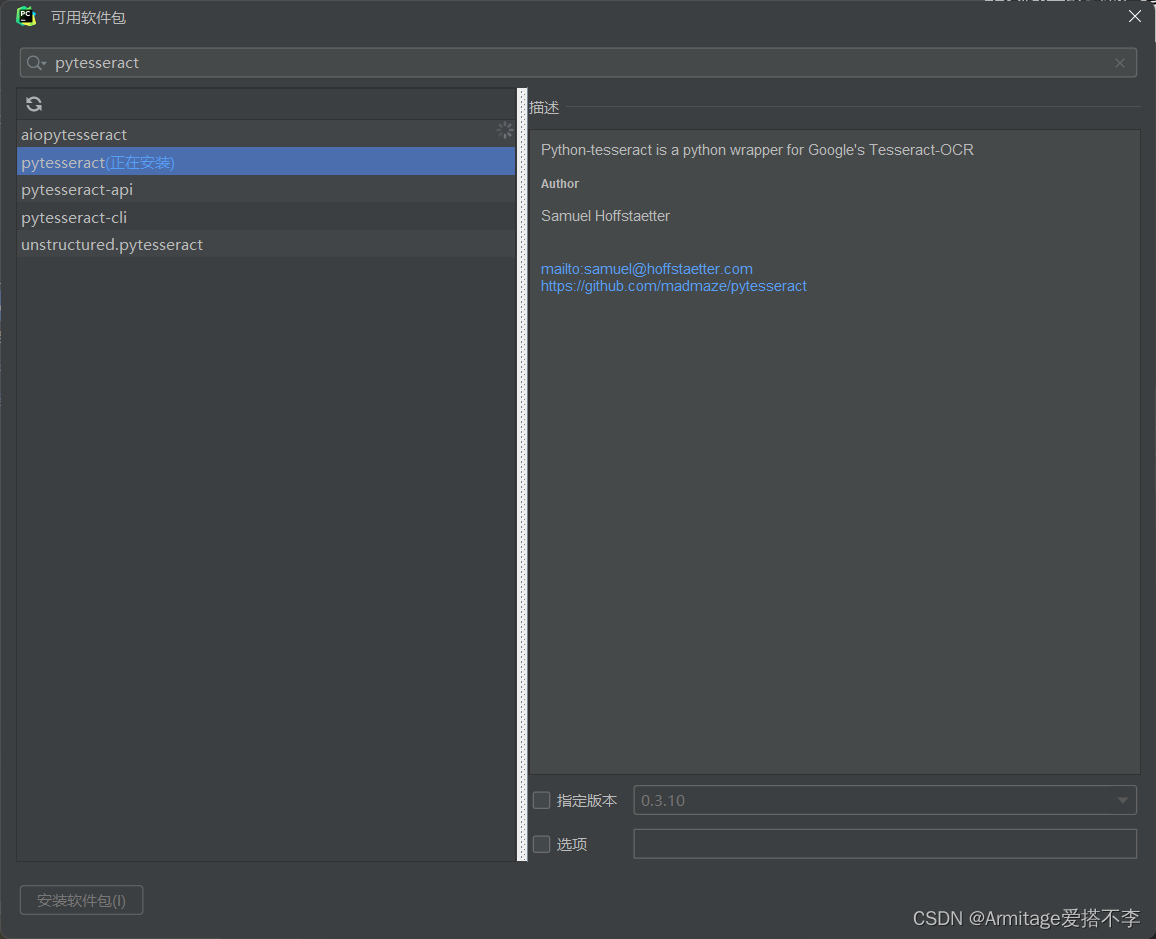Open the samuel@hoffstaetter.com mailto link
Image resolution: width=1156 pixels, height=939 pixels.
[x=647, y=269]
